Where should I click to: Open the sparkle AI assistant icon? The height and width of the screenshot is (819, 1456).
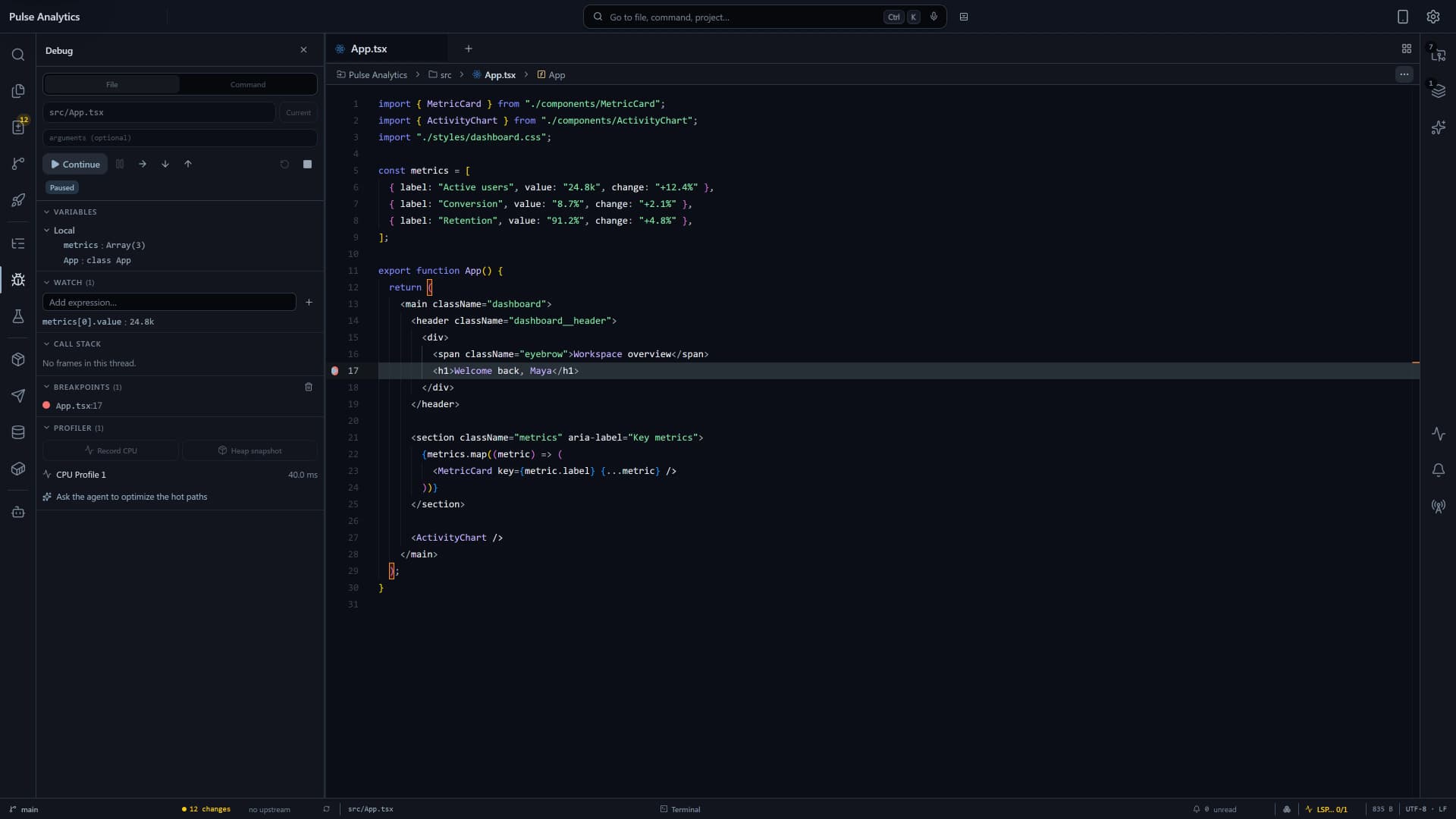coord(1438,127)
